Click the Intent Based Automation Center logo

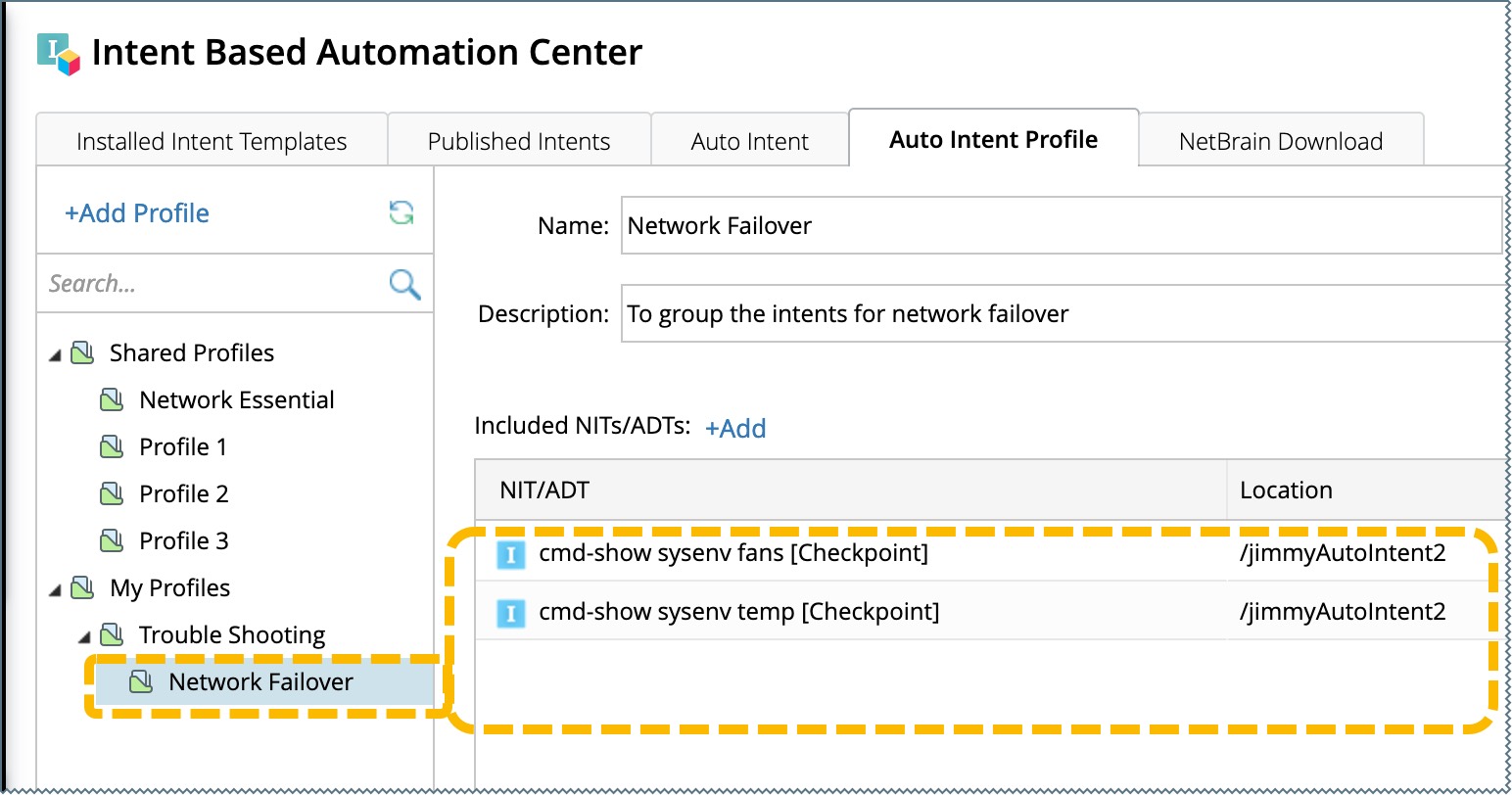click(x=58, y=54)
